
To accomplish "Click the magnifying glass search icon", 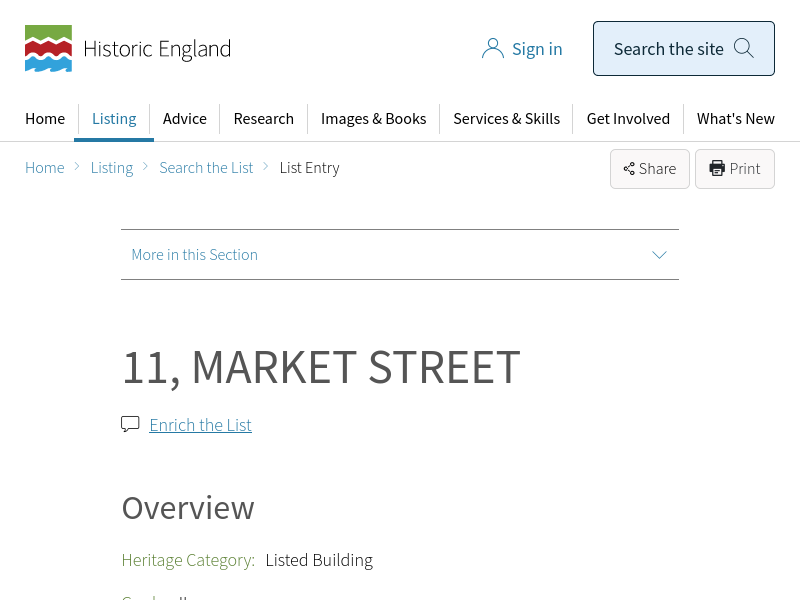I will [743, 48].
